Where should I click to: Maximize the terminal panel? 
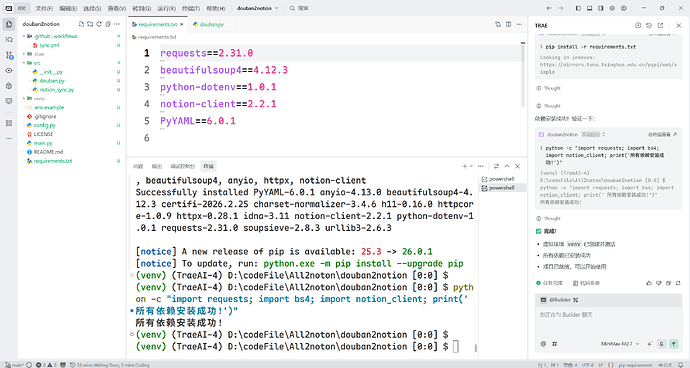pyautogui.click(x=507, y=166)
